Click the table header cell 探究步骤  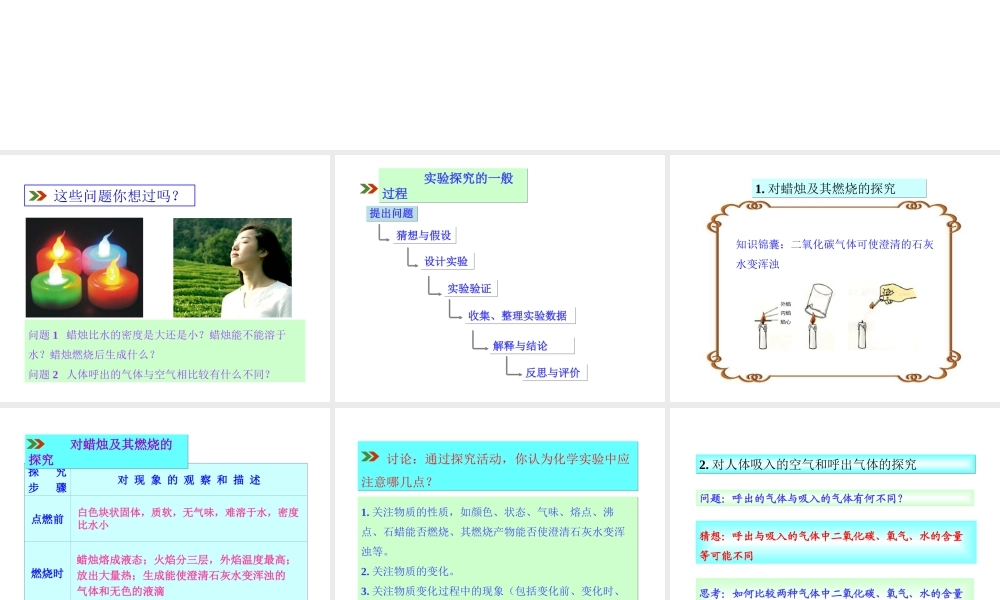click(x=47, y=480)
